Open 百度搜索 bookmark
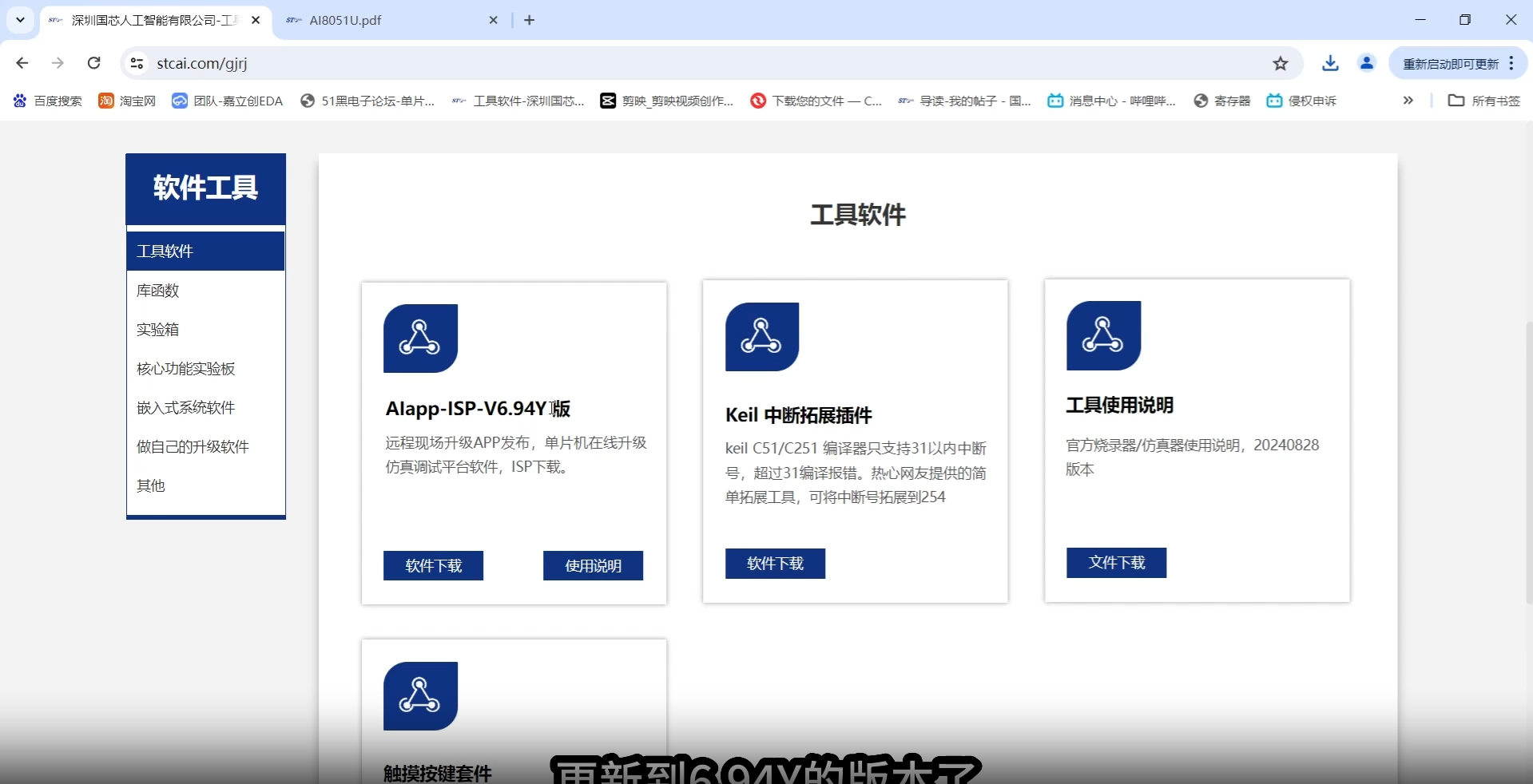 [48, 101]
